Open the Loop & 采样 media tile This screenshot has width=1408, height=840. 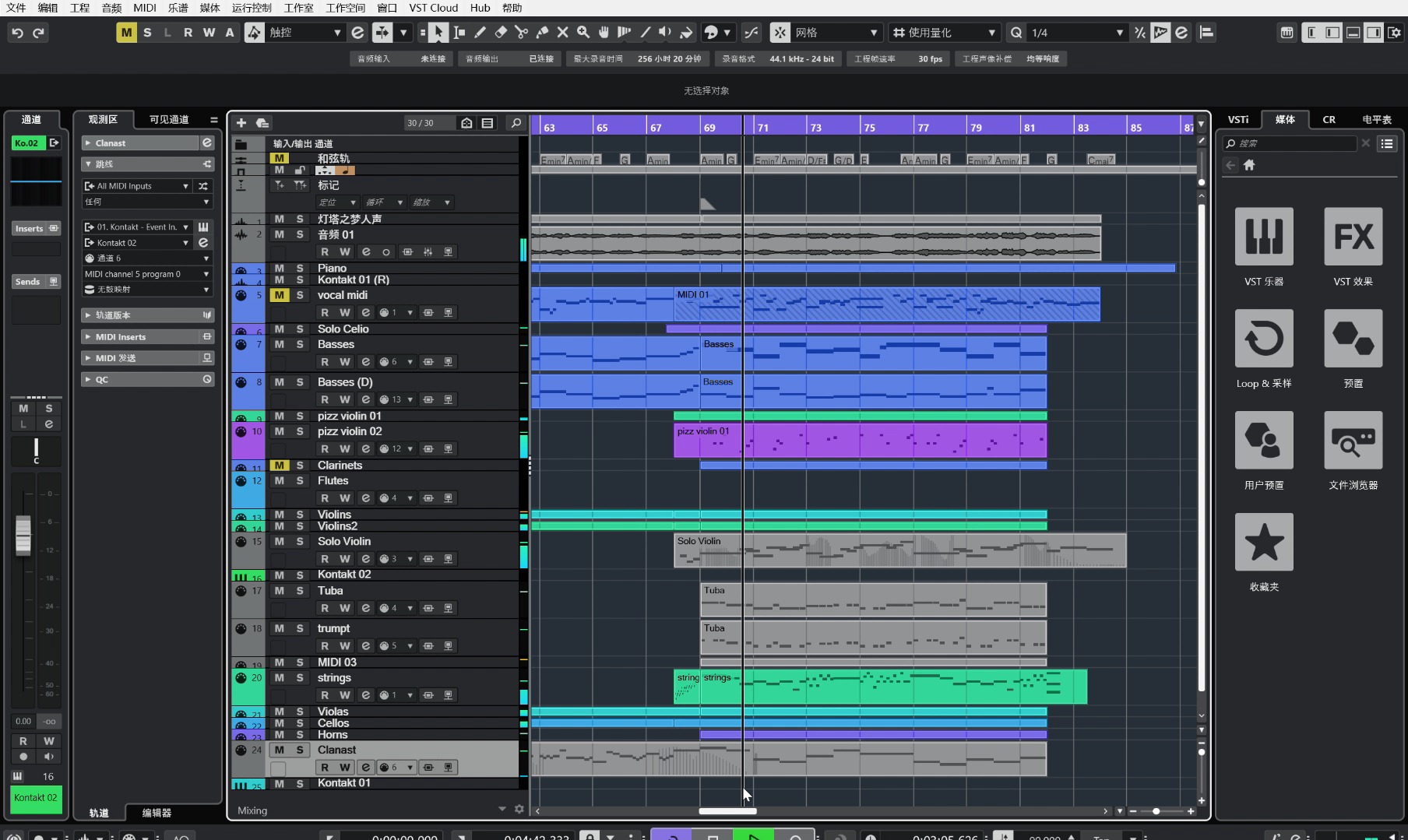(x=1263, y=339)
